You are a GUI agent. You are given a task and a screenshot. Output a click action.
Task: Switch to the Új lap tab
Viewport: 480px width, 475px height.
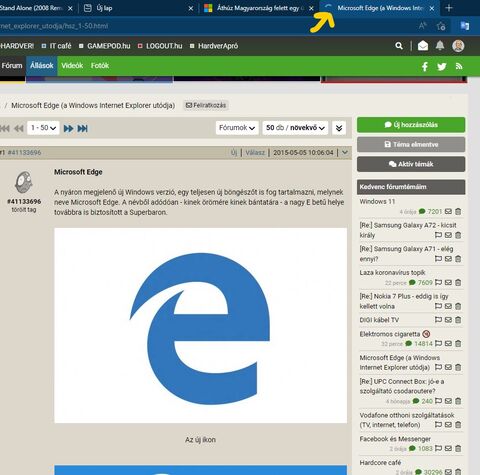137,8
